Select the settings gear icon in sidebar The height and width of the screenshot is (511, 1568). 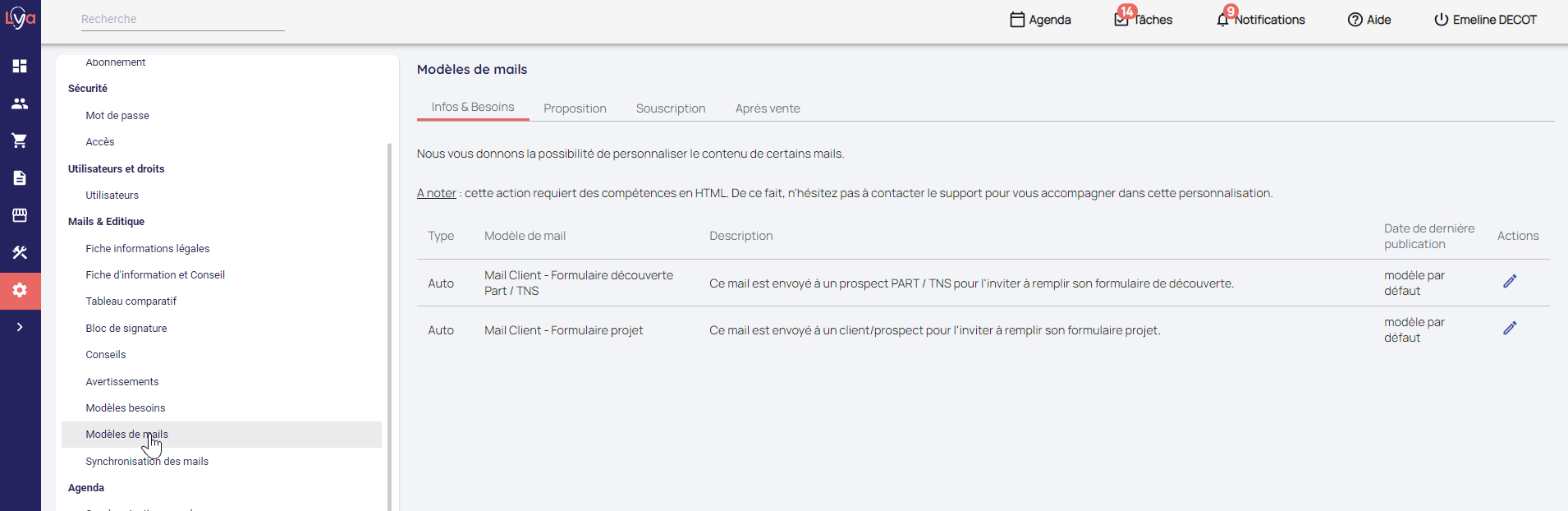(x=20, y=290)
